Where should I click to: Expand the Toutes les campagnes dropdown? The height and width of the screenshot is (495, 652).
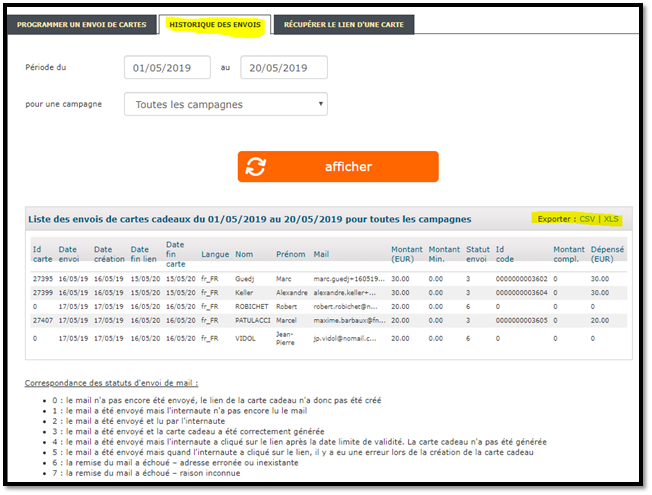click(226, 104)
